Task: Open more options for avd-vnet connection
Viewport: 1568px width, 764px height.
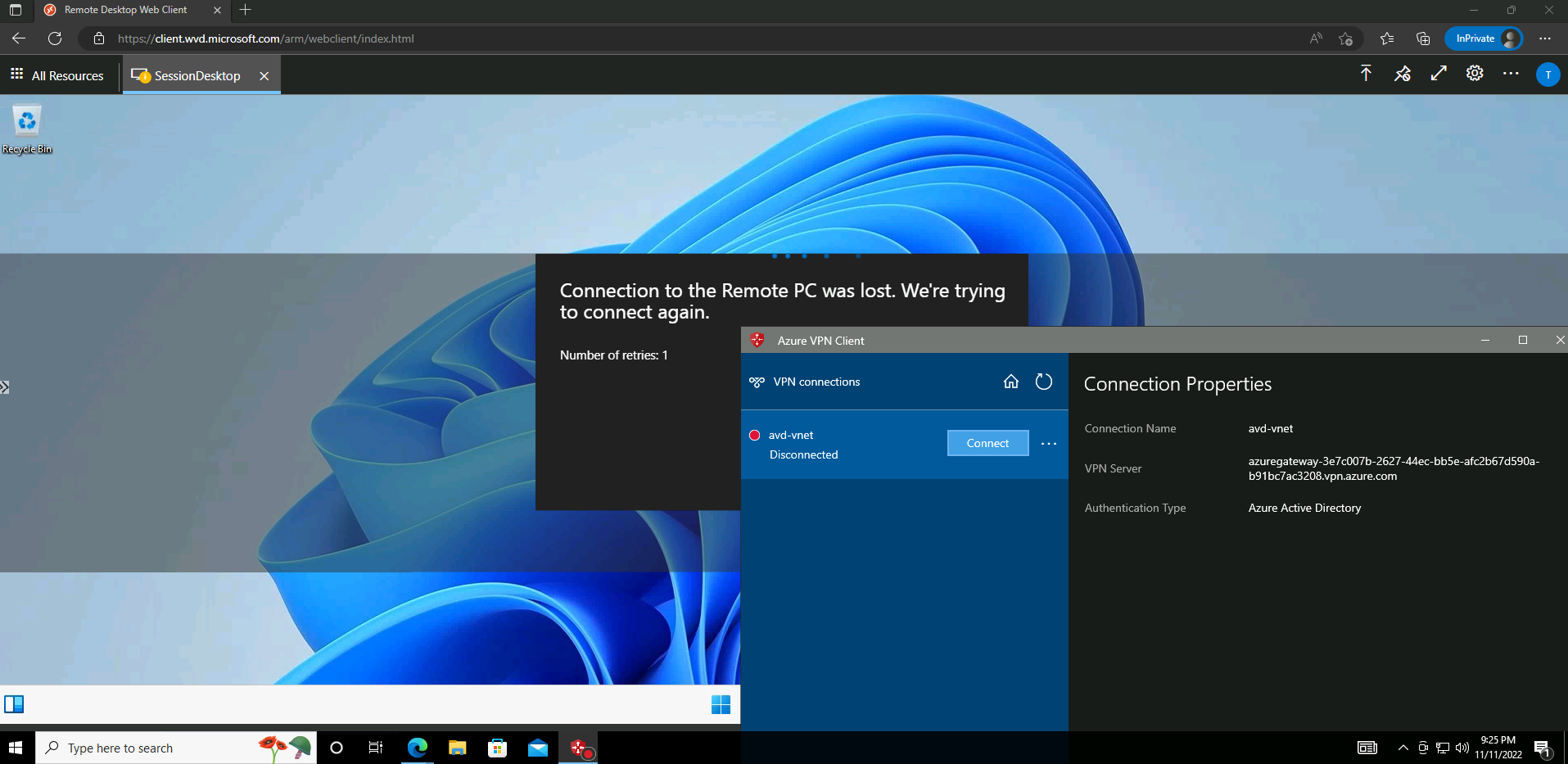Action: point(1049,444)
